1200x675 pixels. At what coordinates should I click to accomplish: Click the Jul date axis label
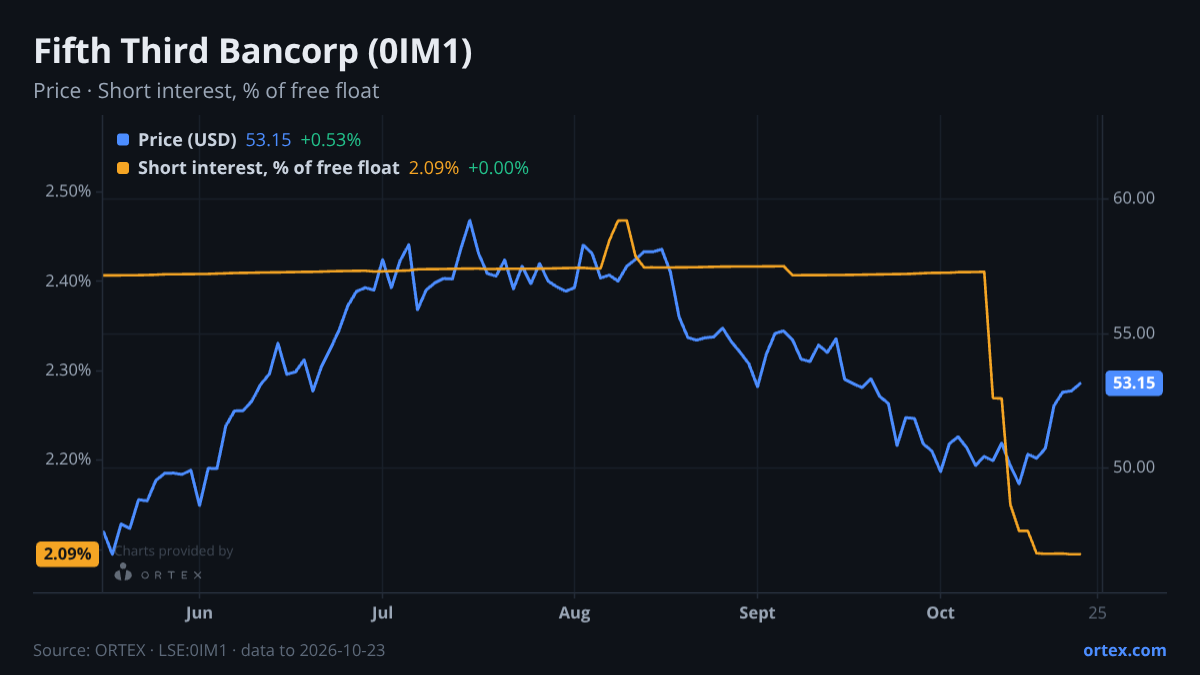click(x=381, y=613)
